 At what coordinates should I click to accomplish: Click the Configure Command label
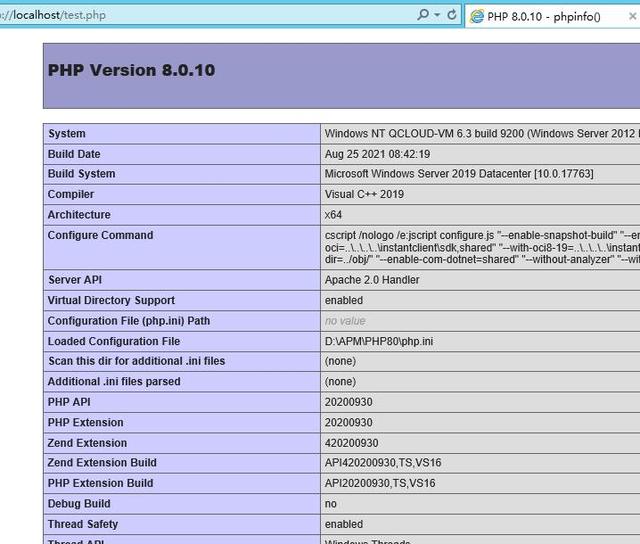coord(100,235)
